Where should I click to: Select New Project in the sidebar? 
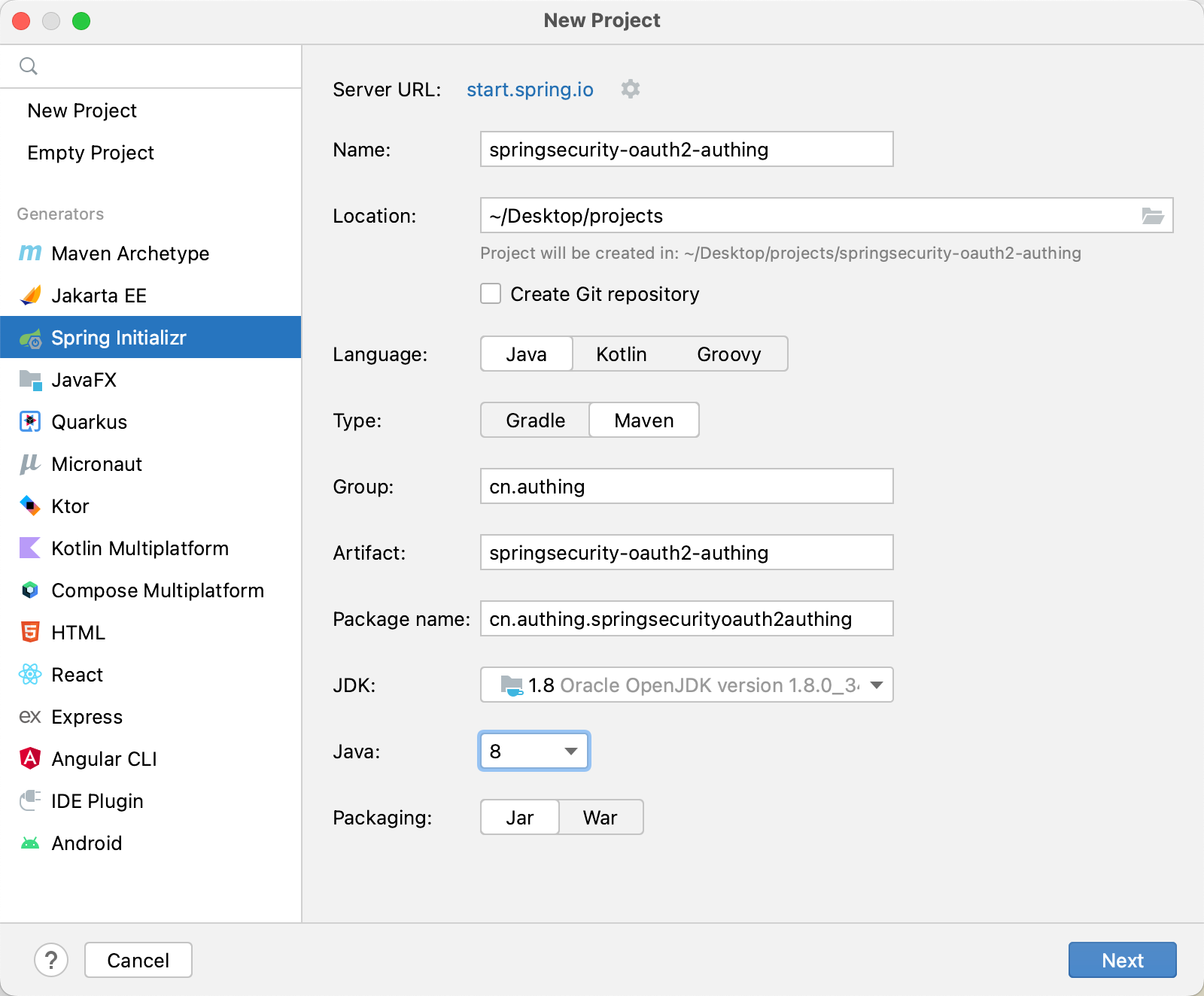(82, 111)
